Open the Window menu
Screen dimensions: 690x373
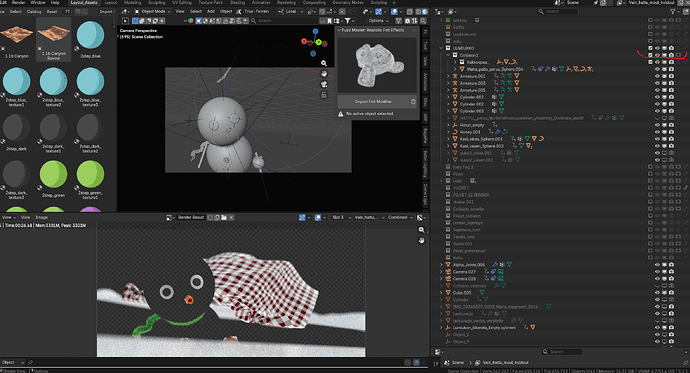click(38, 3)
